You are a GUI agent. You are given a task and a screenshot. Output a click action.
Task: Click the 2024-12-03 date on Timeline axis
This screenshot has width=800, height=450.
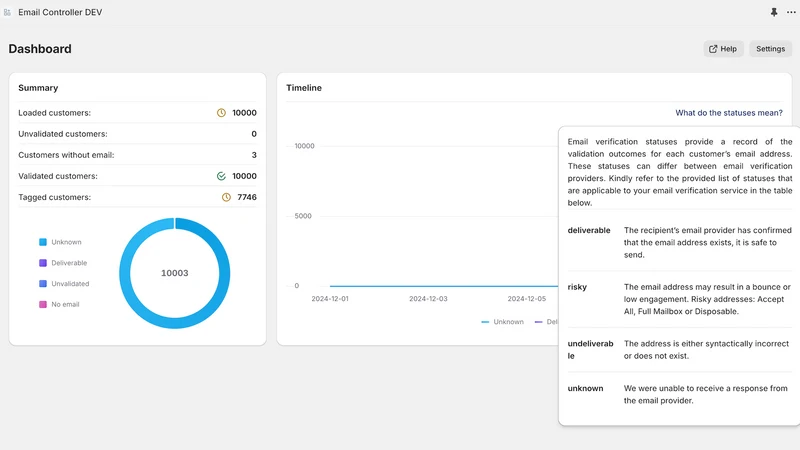click(x=428, y=298)
